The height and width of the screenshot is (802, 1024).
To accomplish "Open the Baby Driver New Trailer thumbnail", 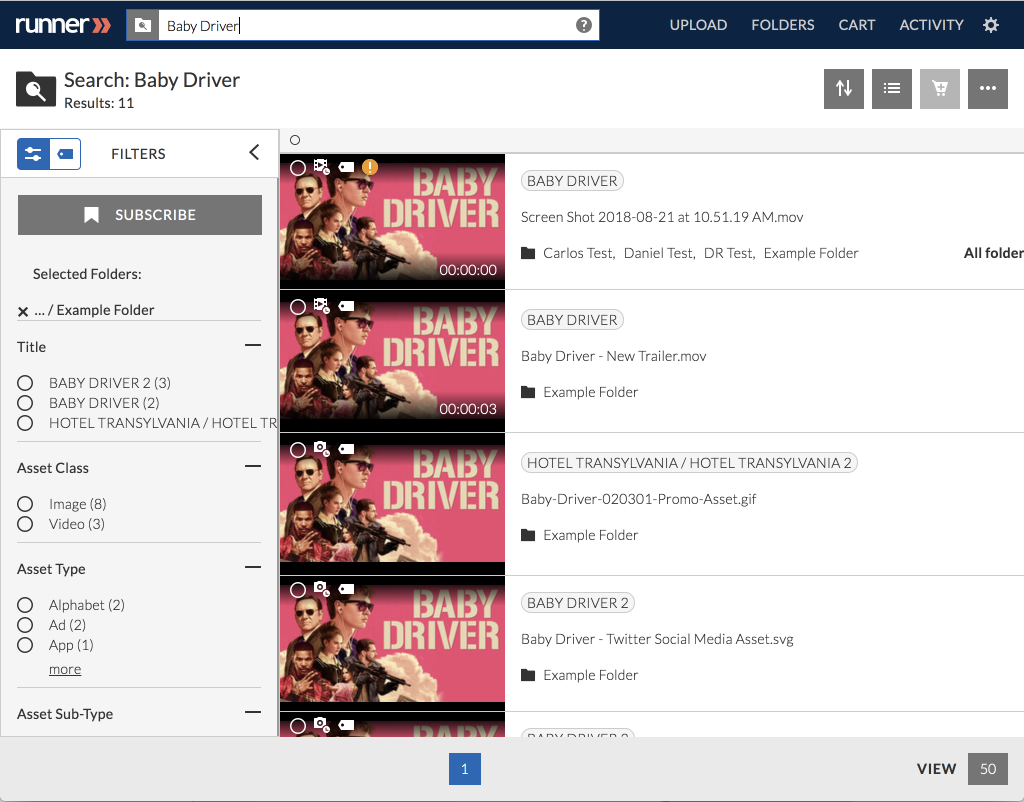I will [x=392, y=361].
